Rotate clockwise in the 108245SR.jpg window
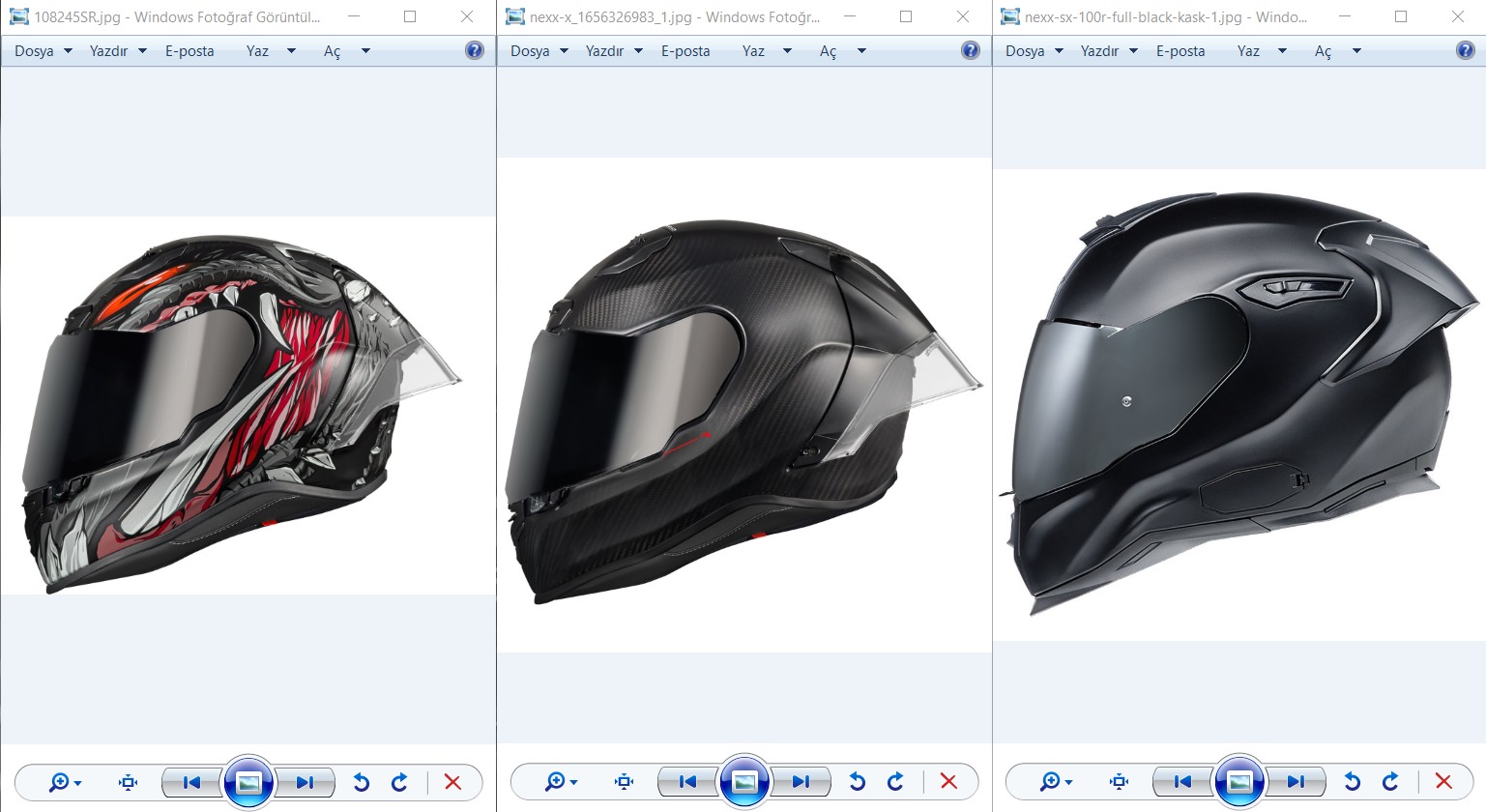1486x812 pixels. [x=399, y=782]
